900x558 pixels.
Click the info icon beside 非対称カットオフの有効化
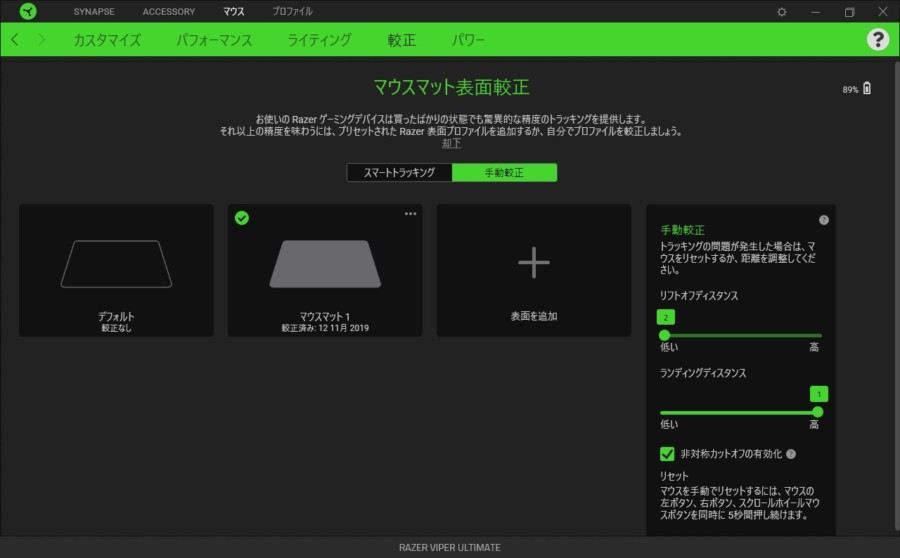tap(791, 453)
